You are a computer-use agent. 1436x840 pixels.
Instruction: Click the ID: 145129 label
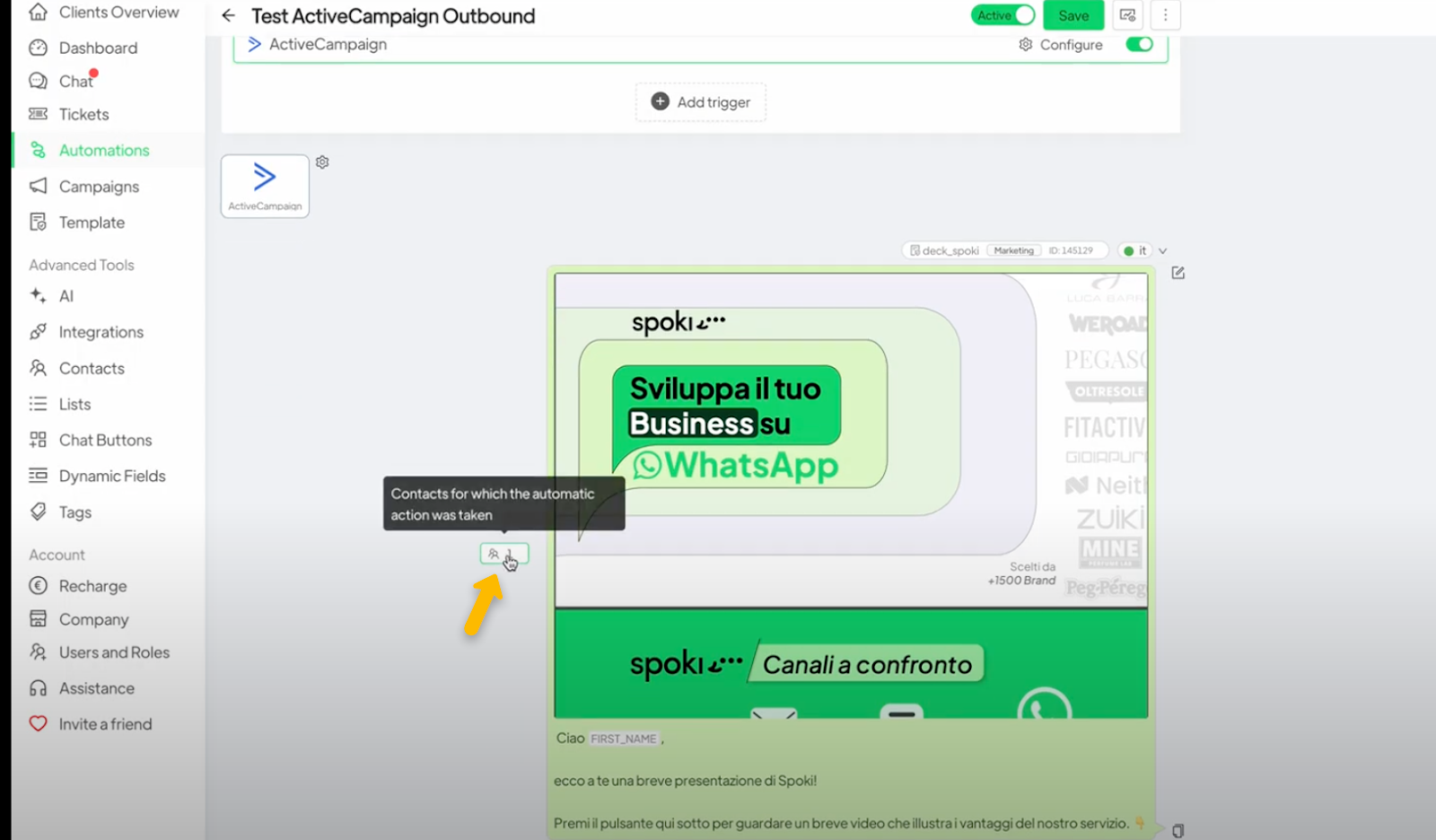pyautogui.click(x=1071, y=250)
